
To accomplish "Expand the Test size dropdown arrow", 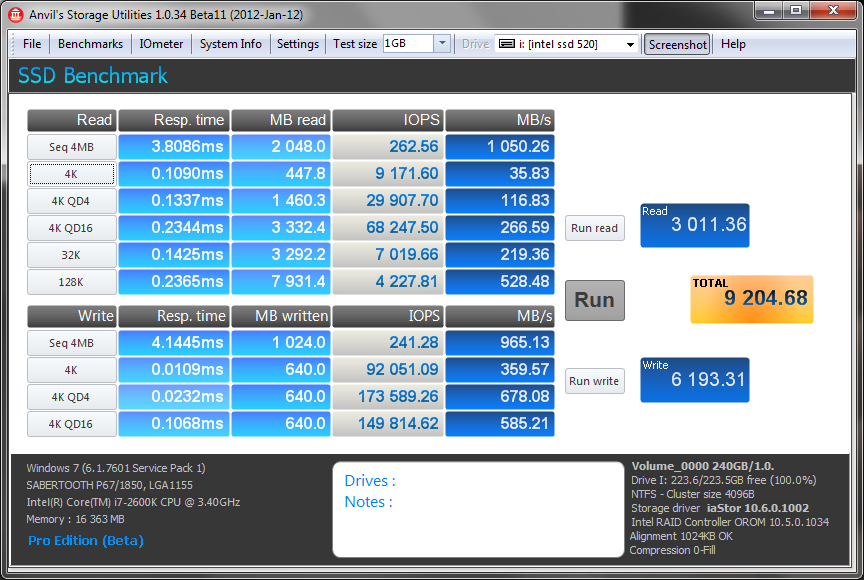I will tap(442, 44).
